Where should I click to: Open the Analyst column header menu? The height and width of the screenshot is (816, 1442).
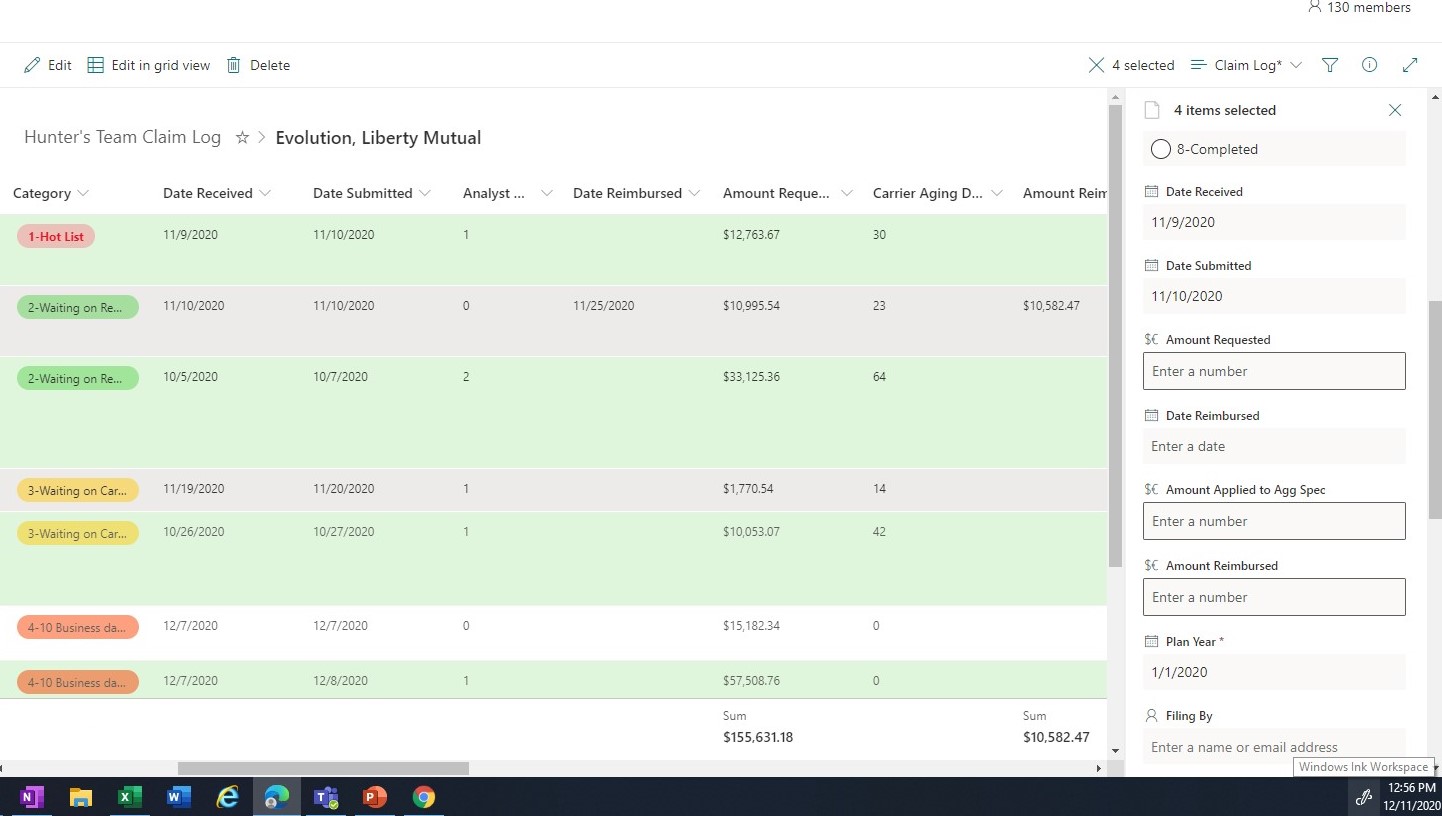point(546,193)
